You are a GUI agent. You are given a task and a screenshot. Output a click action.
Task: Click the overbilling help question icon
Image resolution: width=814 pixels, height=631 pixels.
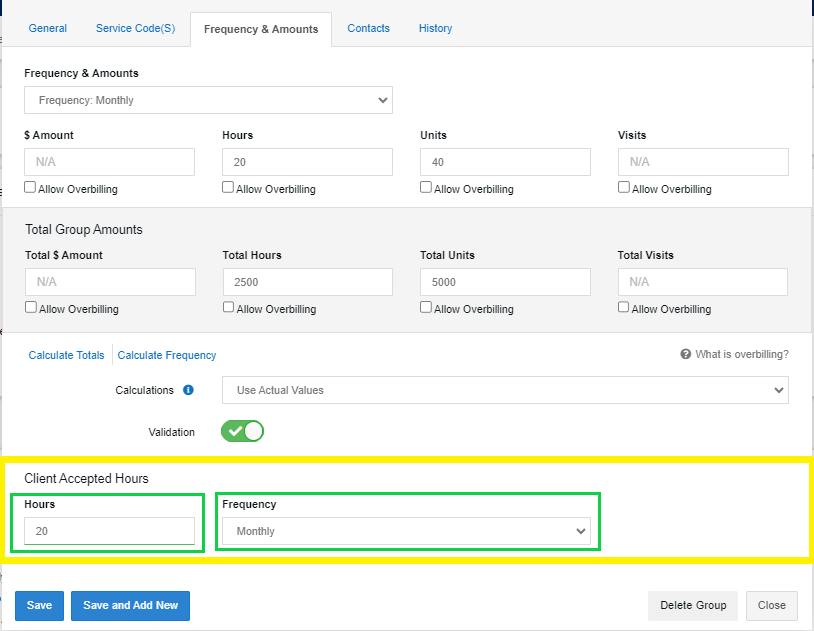pyautogui.click(x=685, y=354)
